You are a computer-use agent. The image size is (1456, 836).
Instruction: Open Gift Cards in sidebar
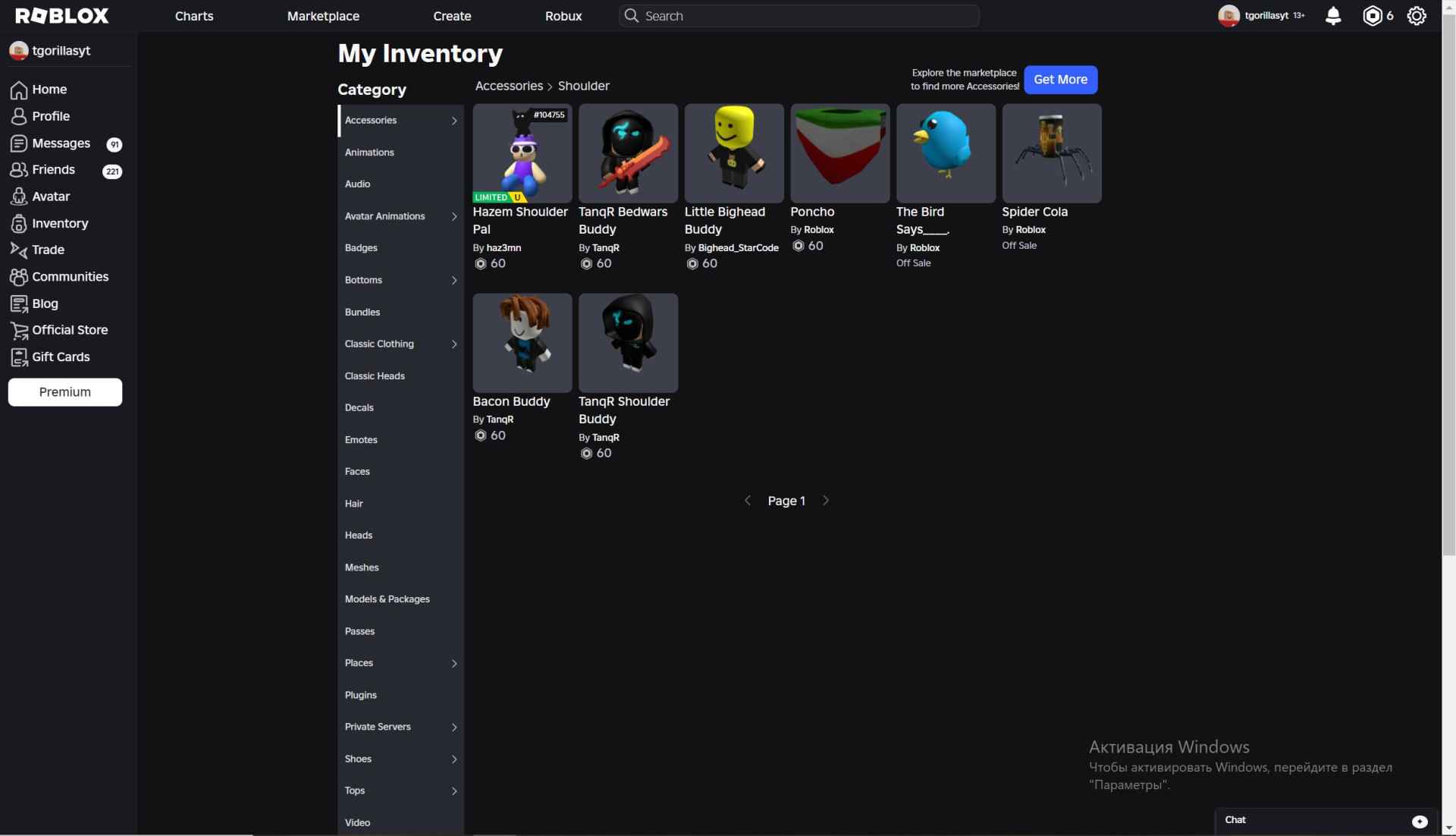[61, 357]
